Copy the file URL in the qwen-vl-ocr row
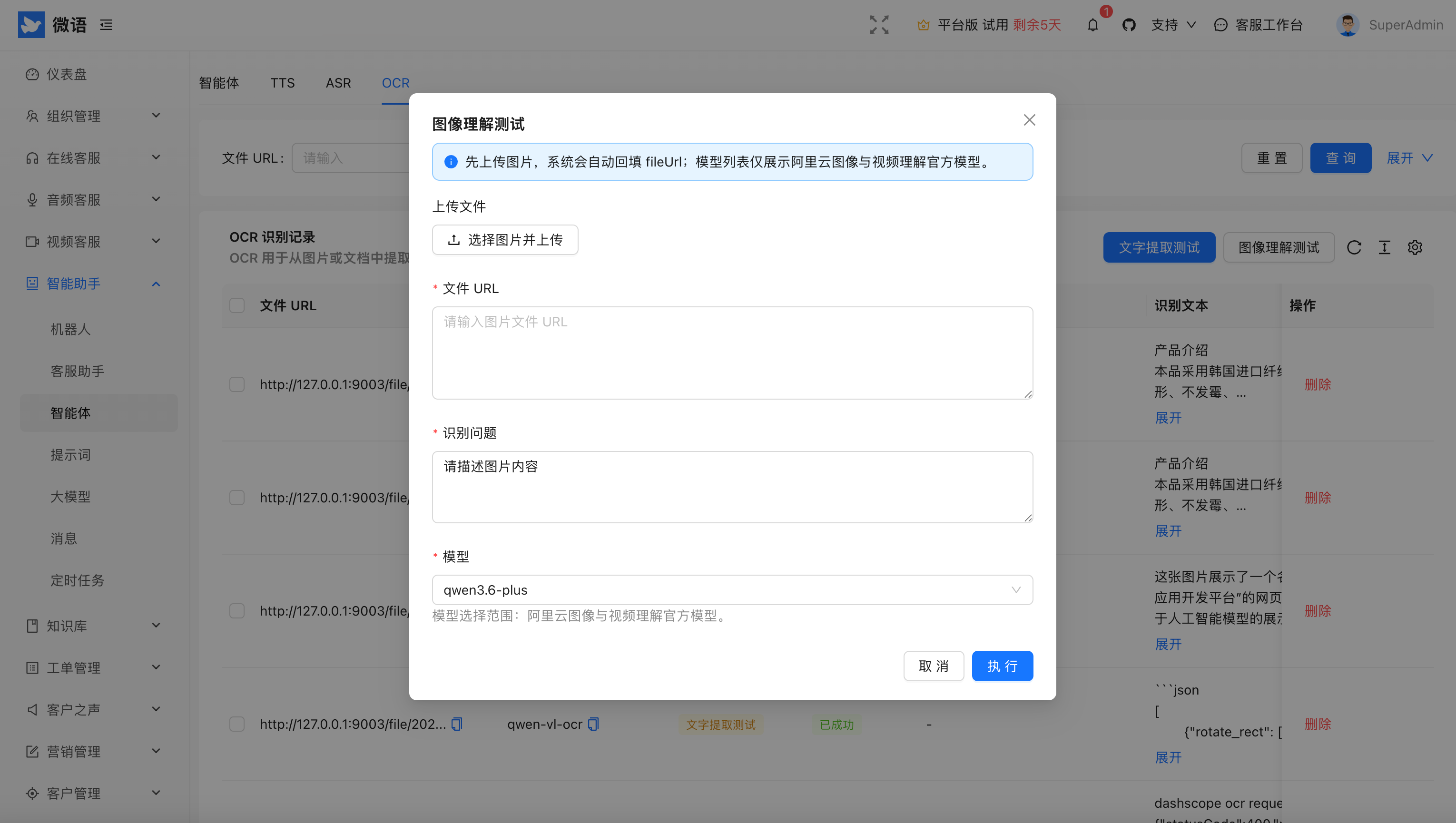This screenshot has height=823, width=1456. [457, 724]
